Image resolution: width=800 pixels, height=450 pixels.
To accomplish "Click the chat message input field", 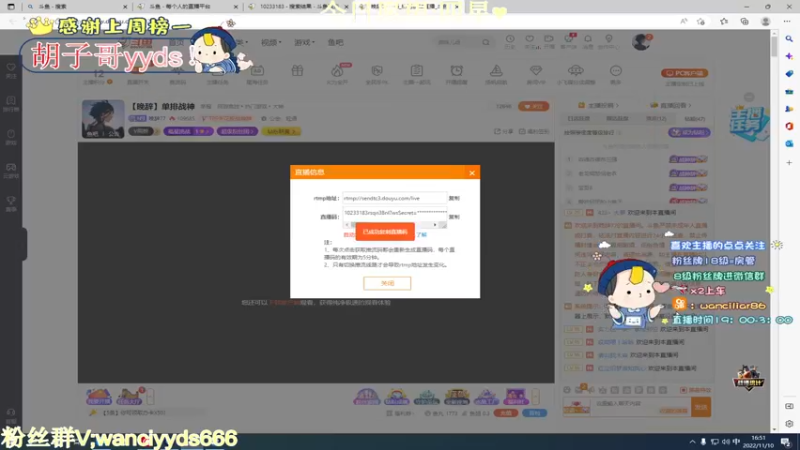I will pyautogui.click(x=640, y=407).
